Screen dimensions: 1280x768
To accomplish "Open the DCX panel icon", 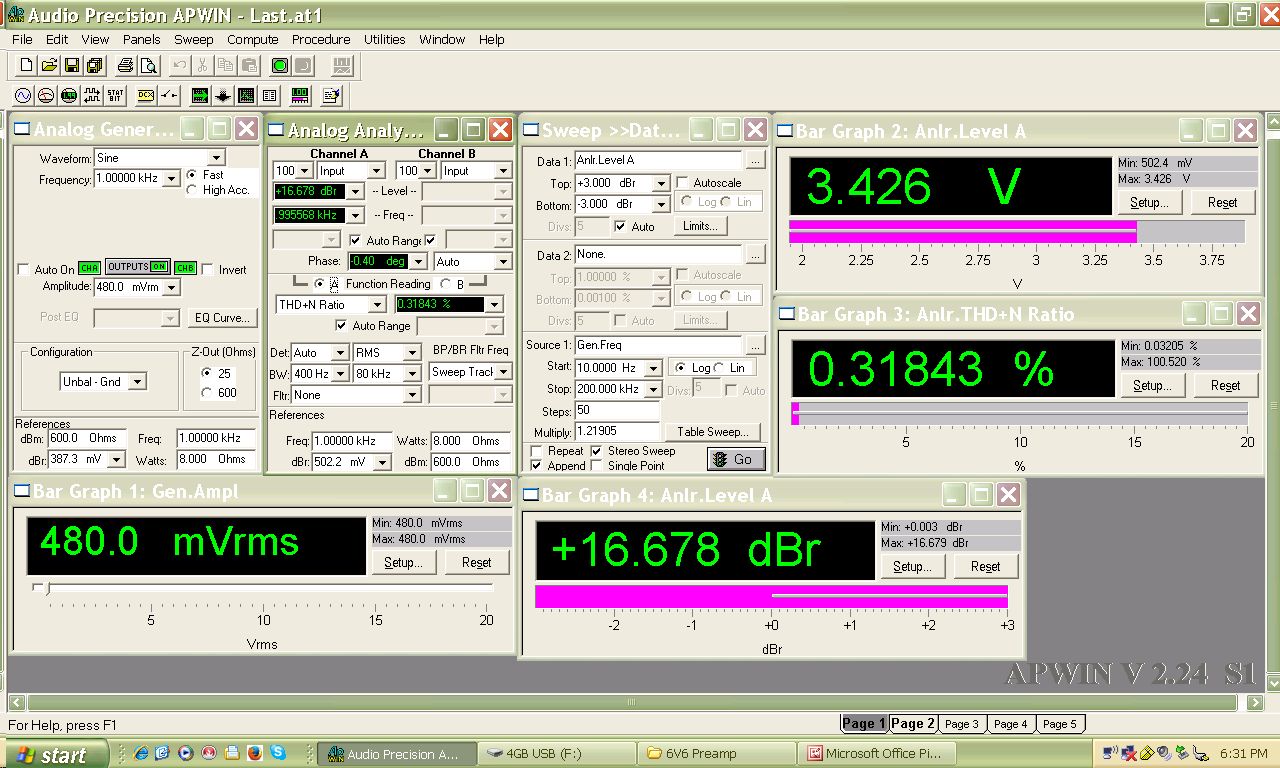I will pos(146,96).
